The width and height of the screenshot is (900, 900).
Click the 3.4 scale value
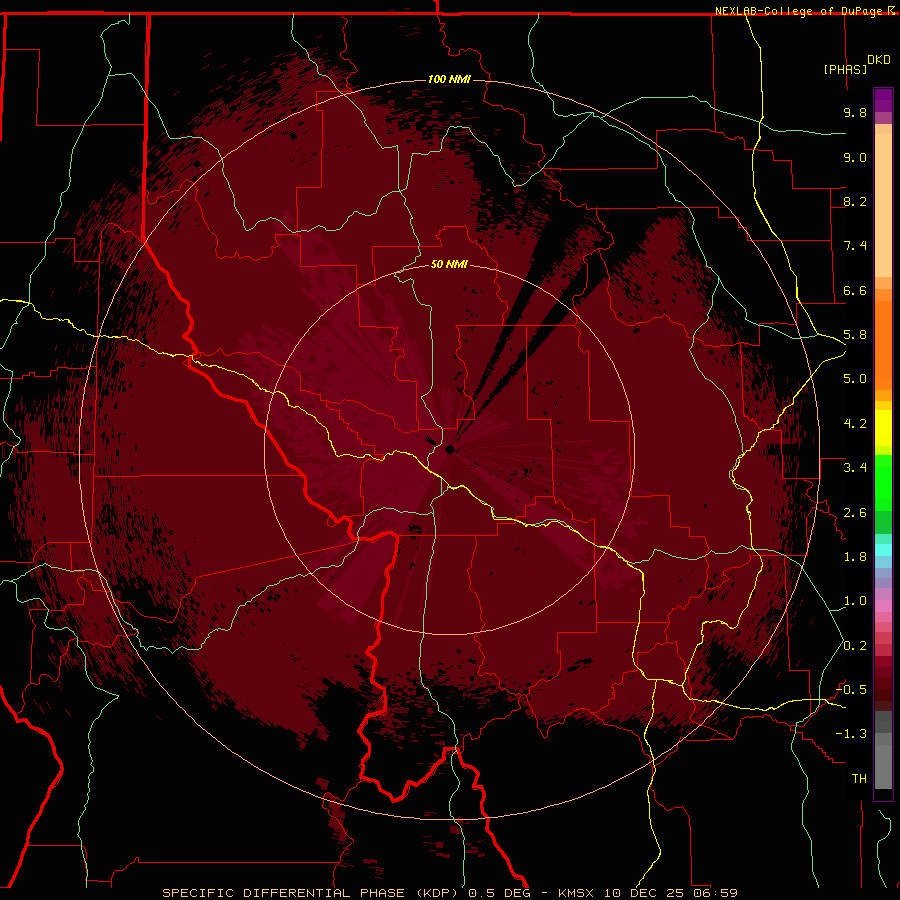pos(855,468)
